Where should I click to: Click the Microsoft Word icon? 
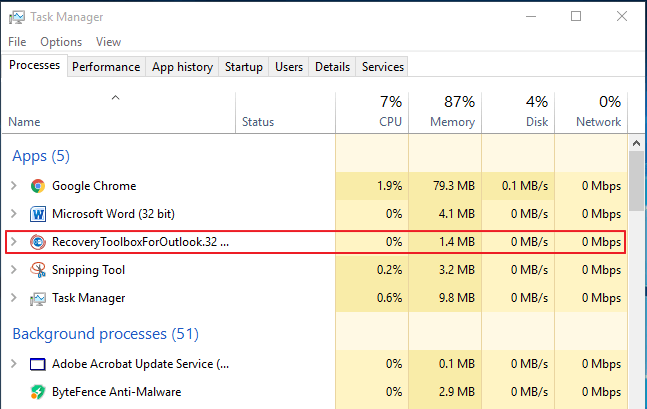pyautogui.click(x=38, y=214)
